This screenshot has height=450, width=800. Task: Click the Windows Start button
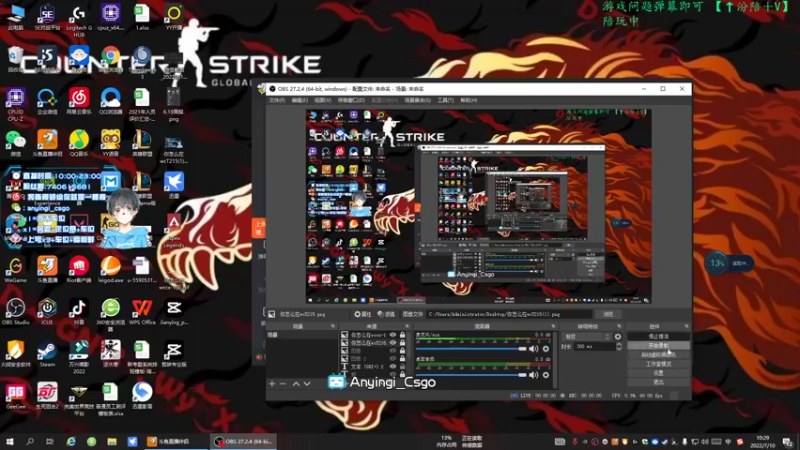point(9,441)
